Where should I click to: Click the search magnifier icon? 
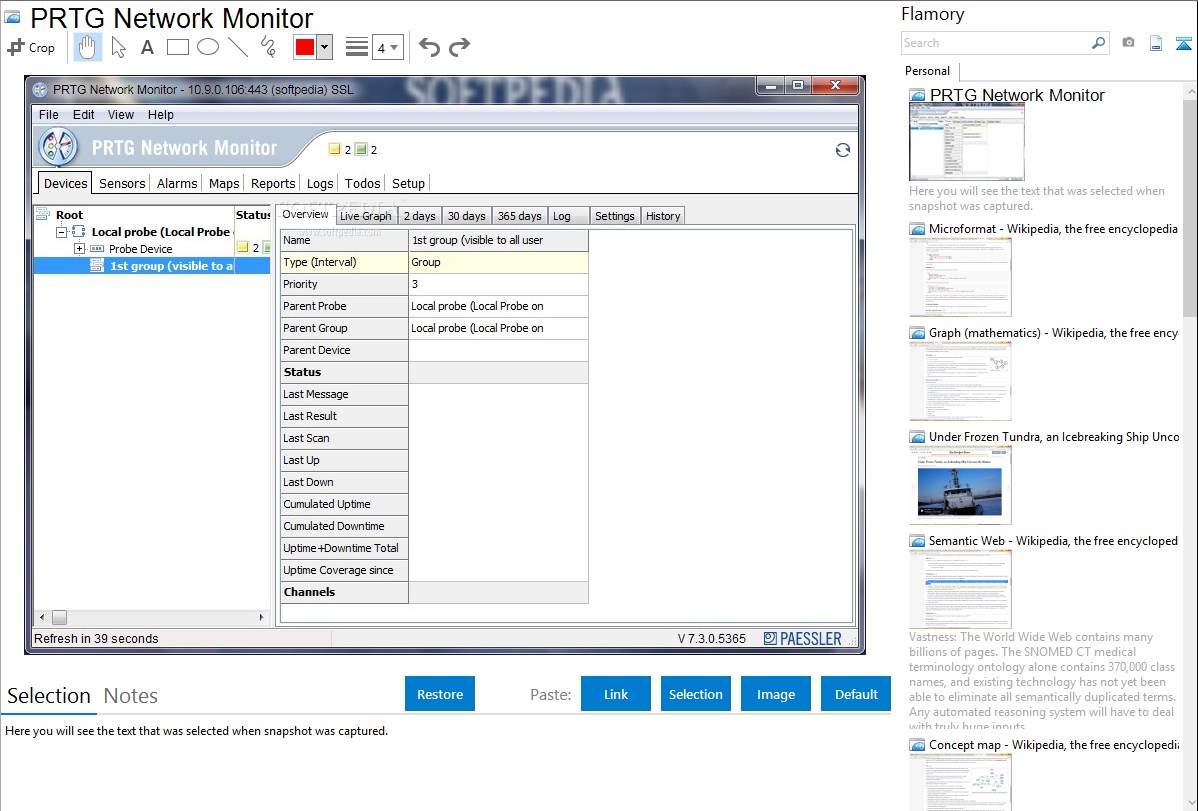1098,43
